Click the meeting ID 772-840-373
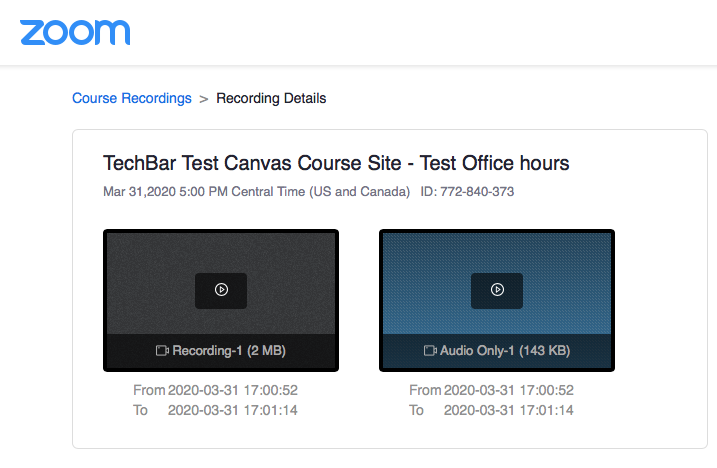Viewport: 717px width, 468px height. pos(467,192)
